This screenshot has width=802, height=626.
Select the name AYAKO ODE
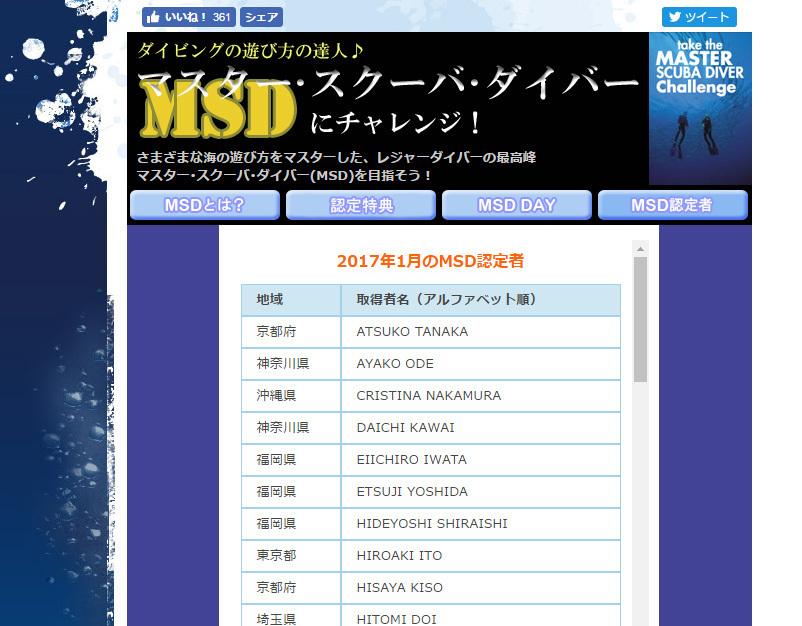tap(395, 364)
